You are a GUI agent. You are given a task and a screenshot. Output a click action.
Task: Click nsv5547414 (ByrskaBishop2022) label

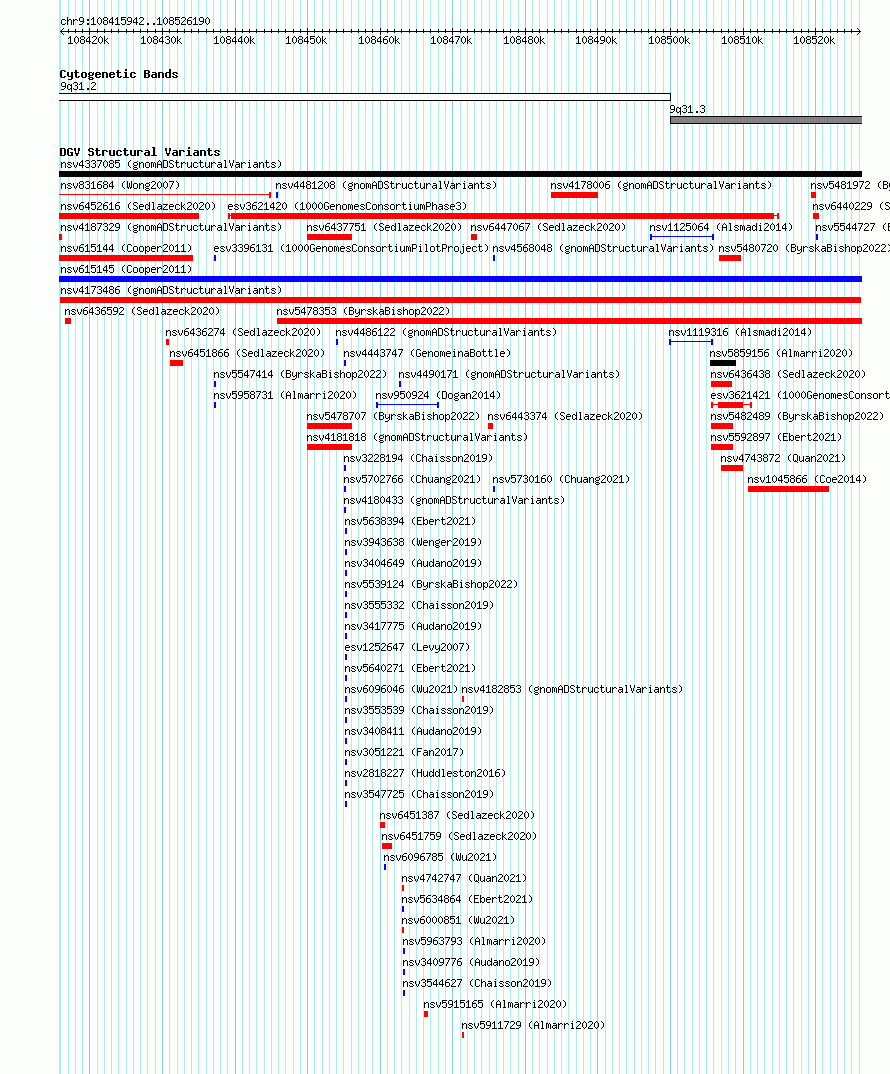300,375
